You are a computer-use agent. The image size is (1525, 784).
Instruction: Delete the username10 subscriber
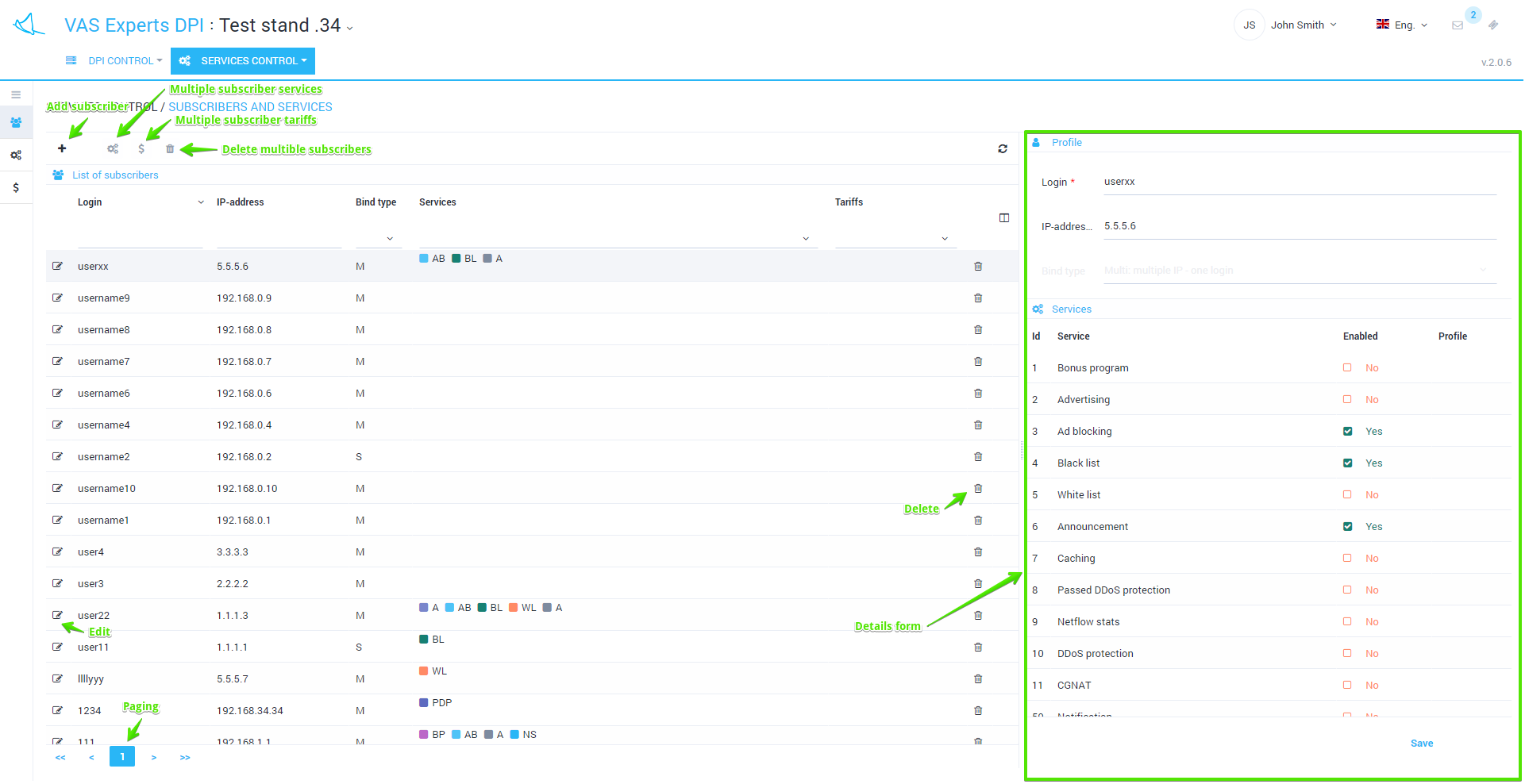click(x=978, y=488)
